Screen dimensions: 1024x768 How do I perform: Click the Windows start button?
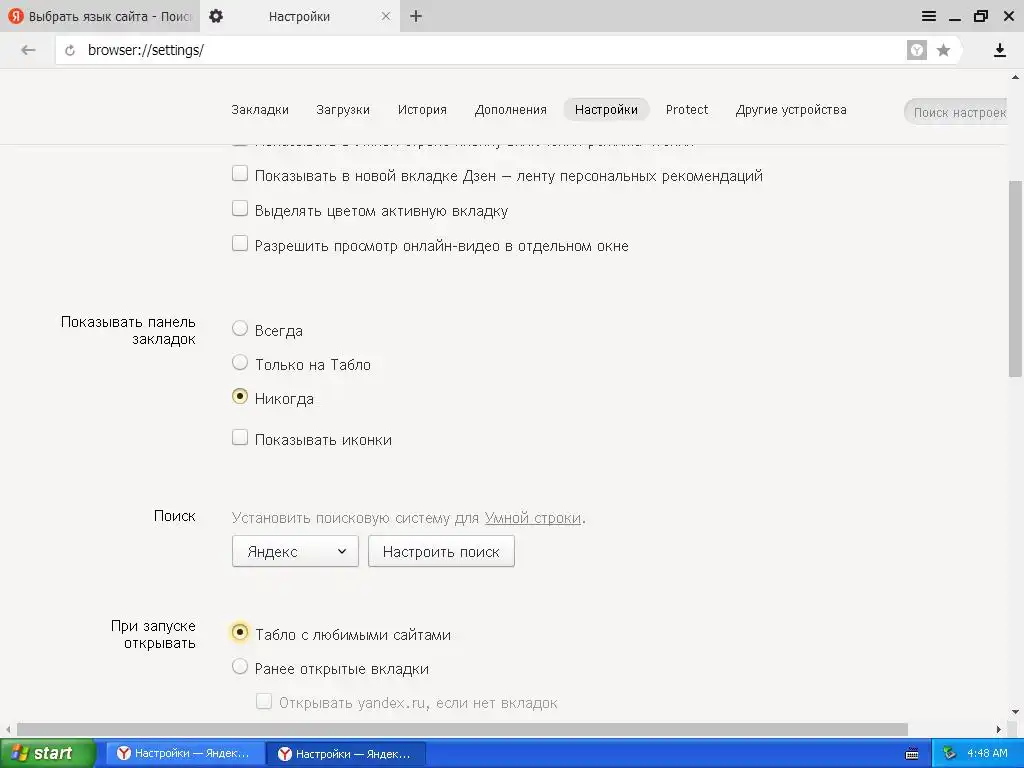tap(47, 753)
